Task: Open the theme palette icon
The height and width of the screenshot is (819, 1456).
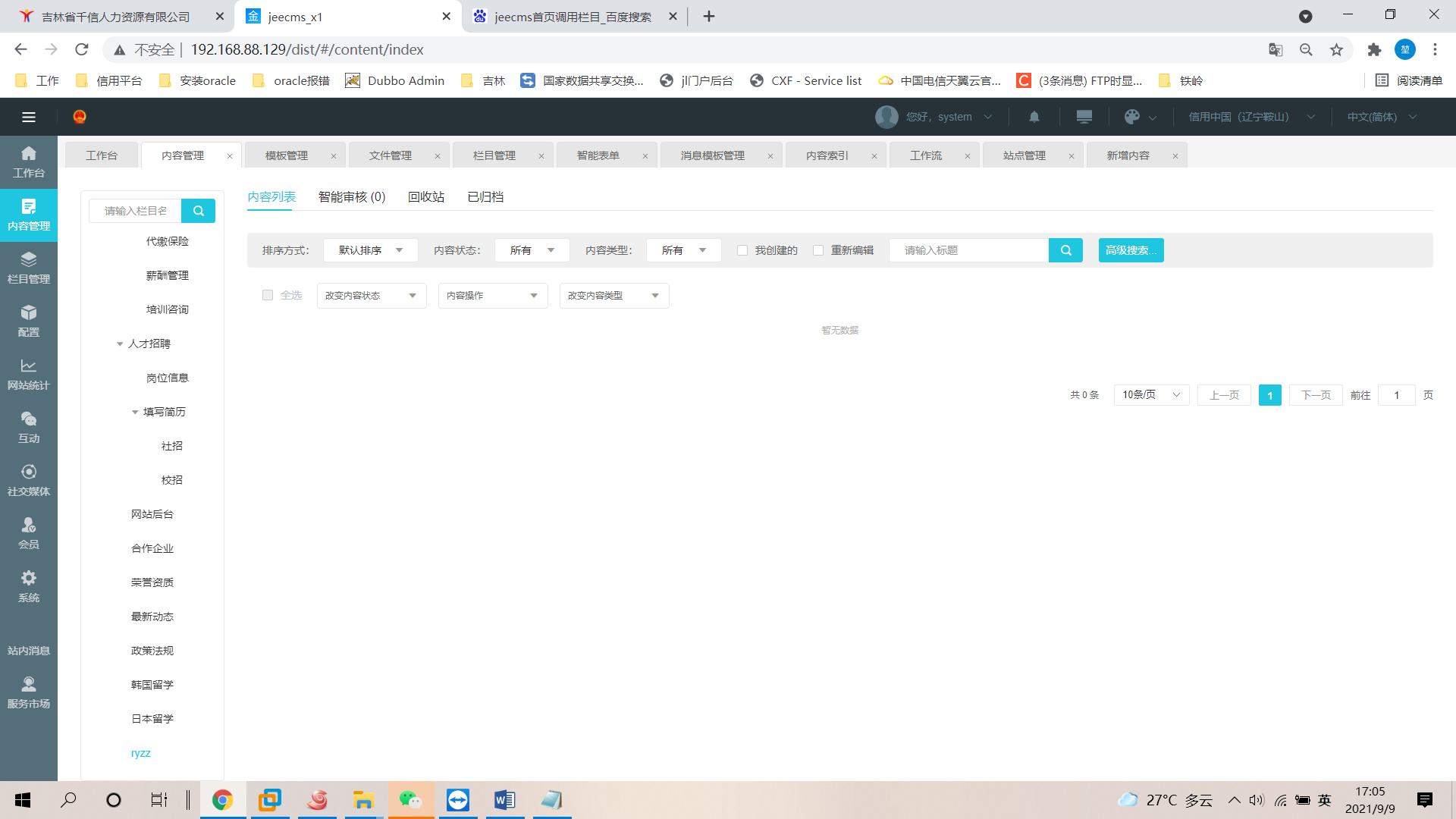Action: (1132, 117)
